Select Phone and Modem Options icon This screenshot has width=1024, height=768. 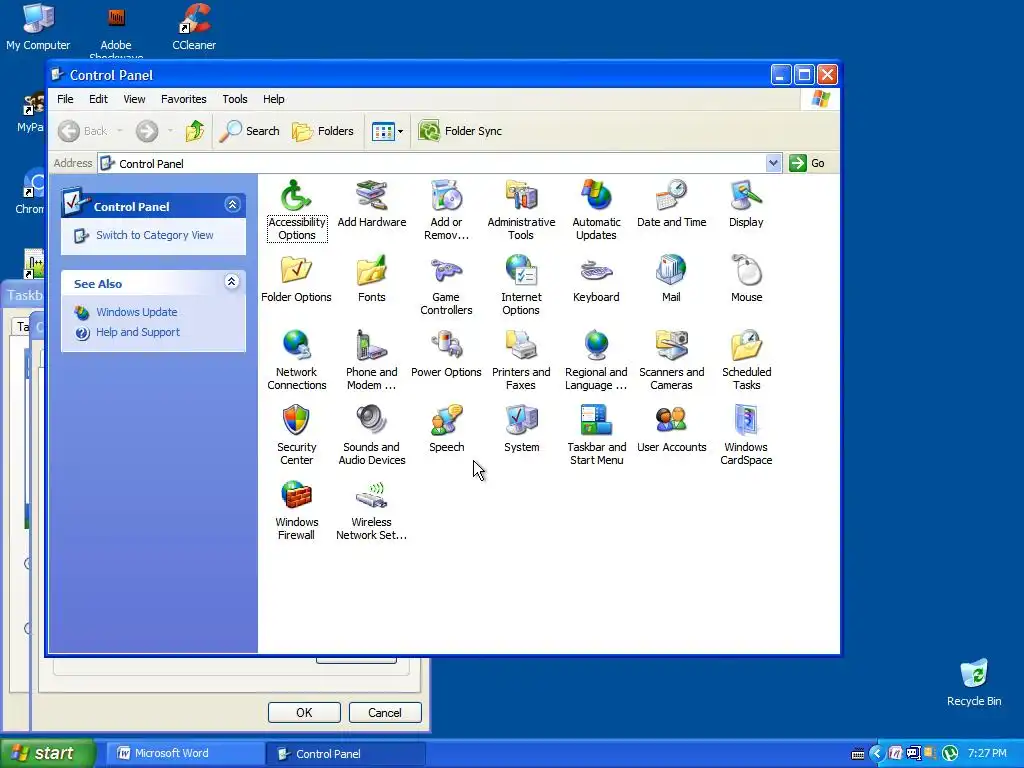coord(372,360)
